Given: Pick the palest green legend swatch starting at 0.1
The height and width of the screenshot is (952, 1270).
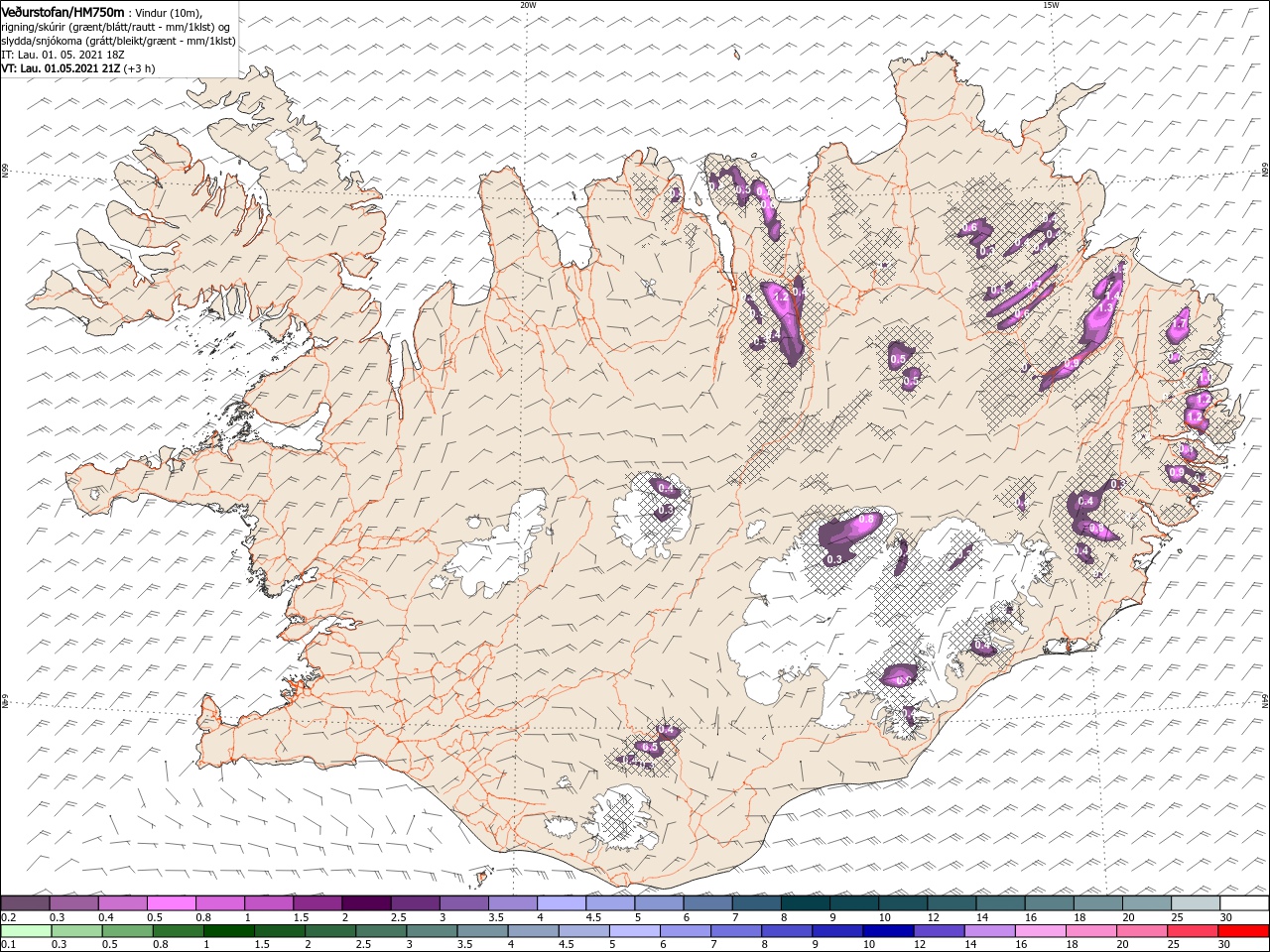Looking at the screenshot, I should coord(26,931).
